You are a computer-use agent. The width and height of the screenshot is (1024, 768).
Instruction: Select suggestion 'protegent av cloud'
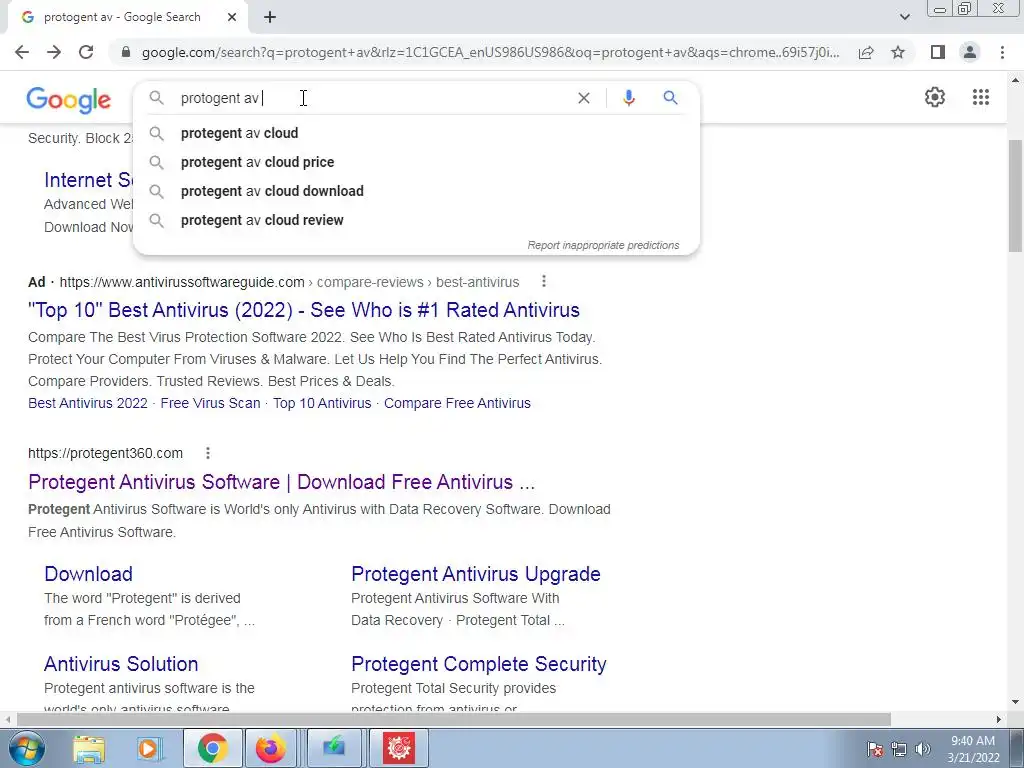click(x=416, y=133)
